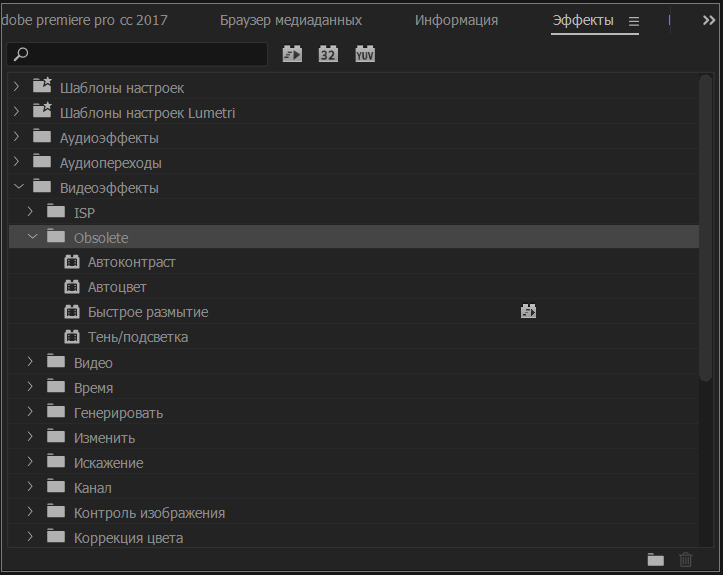Click the Быстрое размытие effect icon
Viewport: 723px width, 575px height.
point(72,312)
